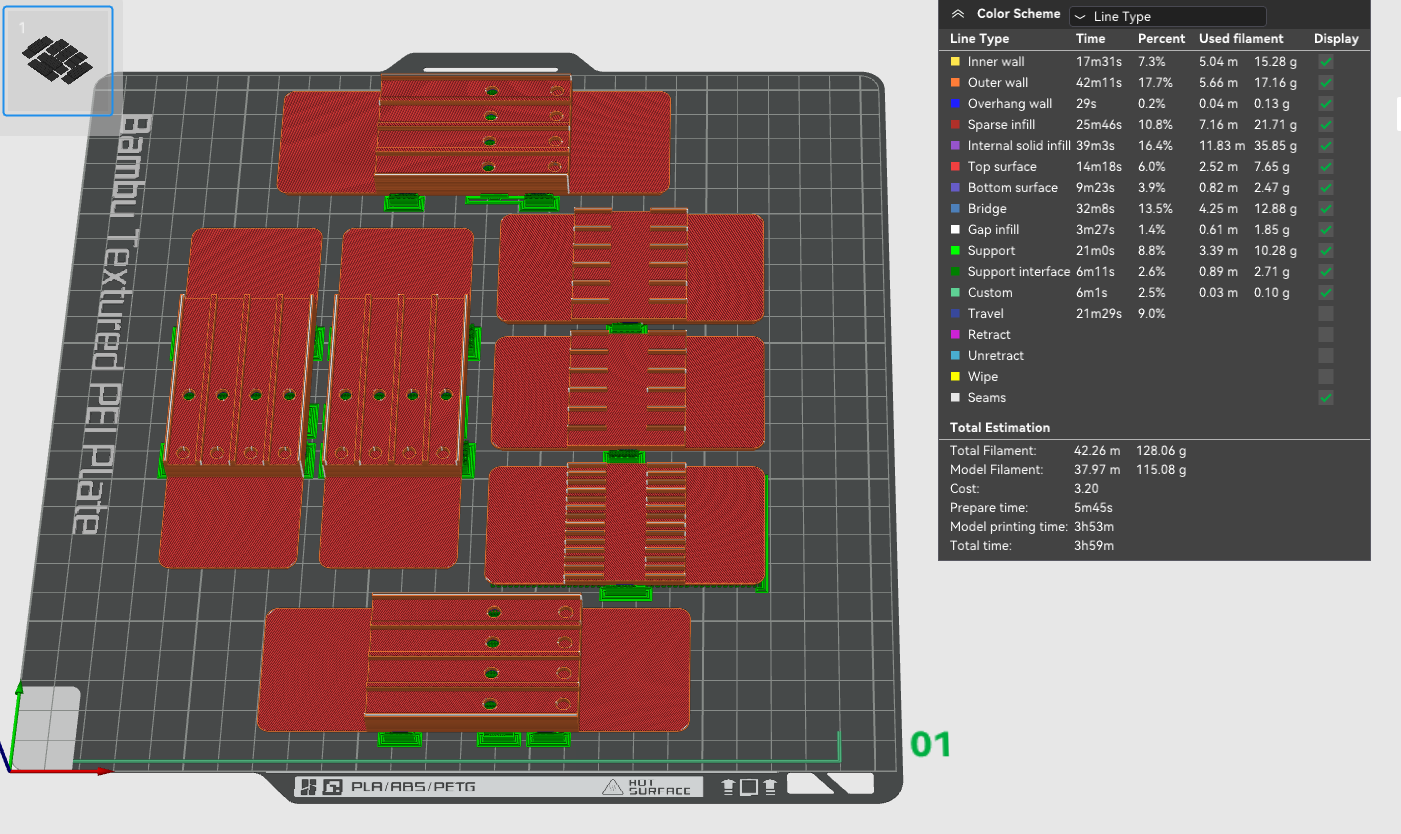Click the yellow Inner wall color swatch

pos(955,62)
